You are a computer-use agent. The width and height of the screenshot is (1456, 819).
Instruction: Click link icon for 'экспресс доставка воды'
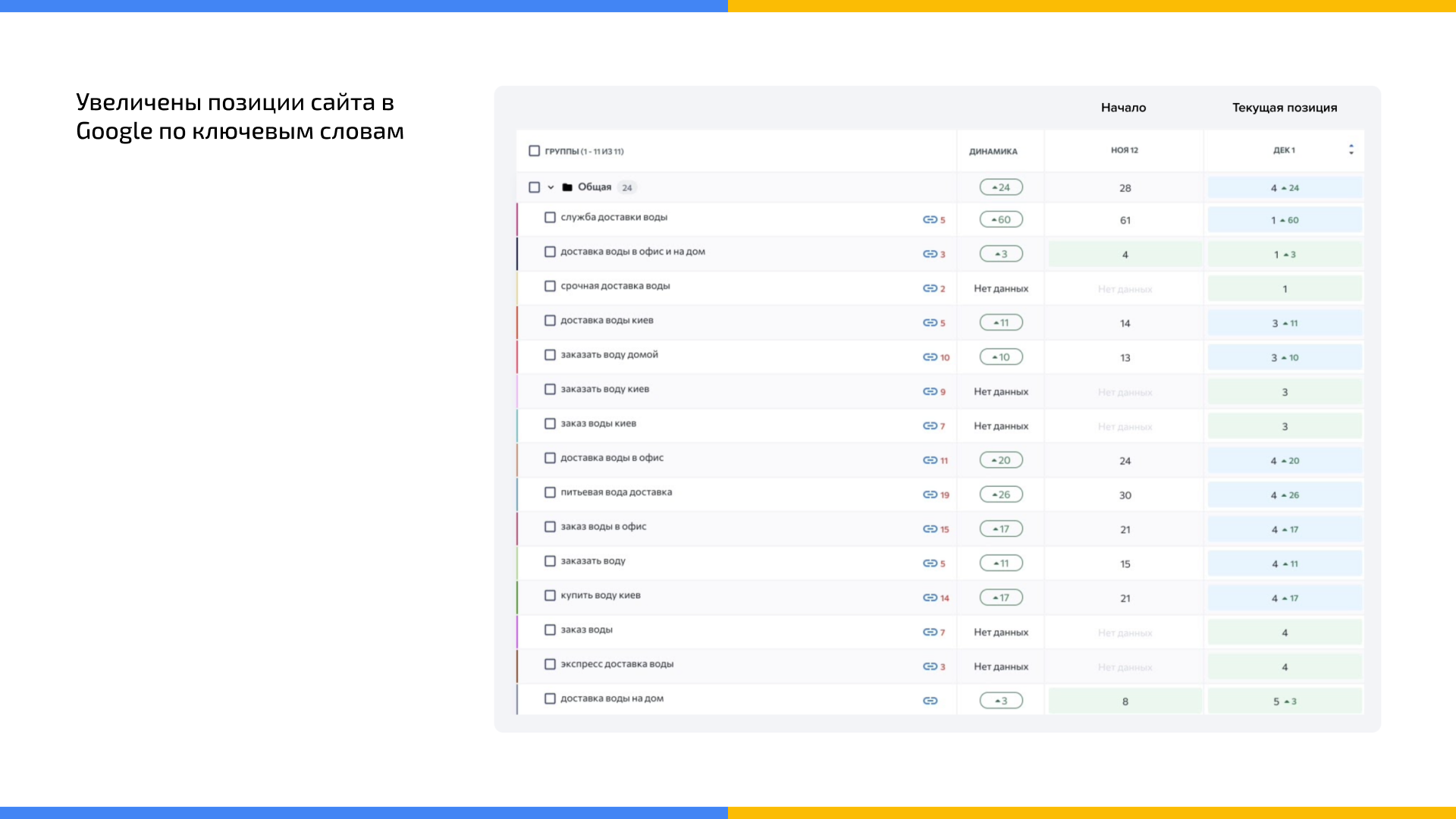point(930,667)
